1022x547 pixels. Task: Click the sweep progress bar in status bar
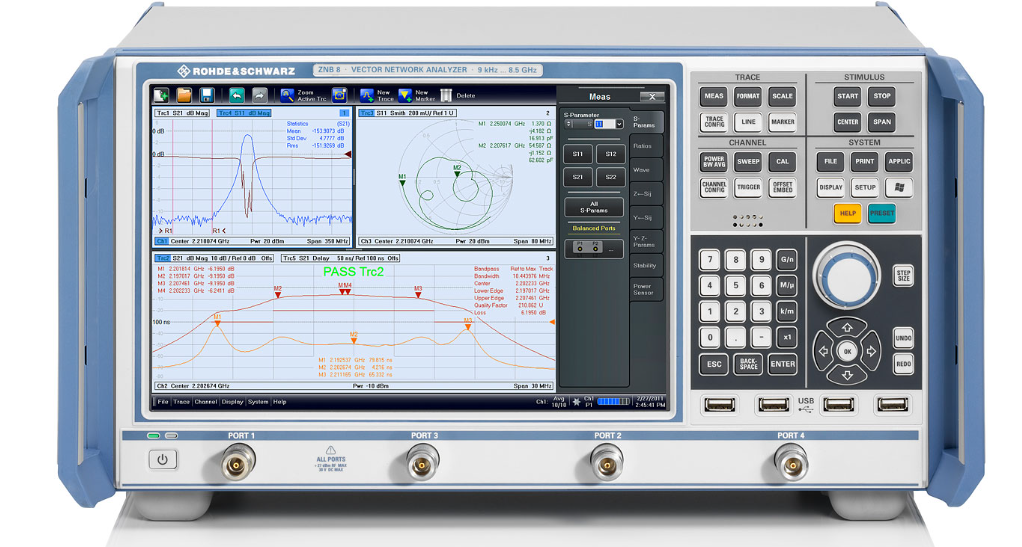click(613, 402)
